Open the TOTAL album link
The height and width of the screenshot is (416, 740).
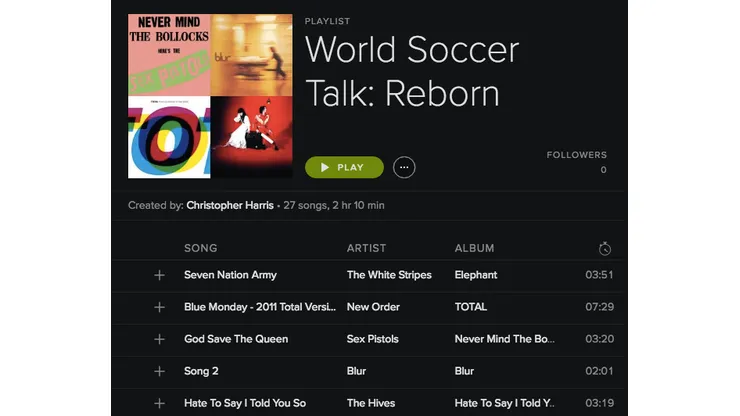(471, 307)
